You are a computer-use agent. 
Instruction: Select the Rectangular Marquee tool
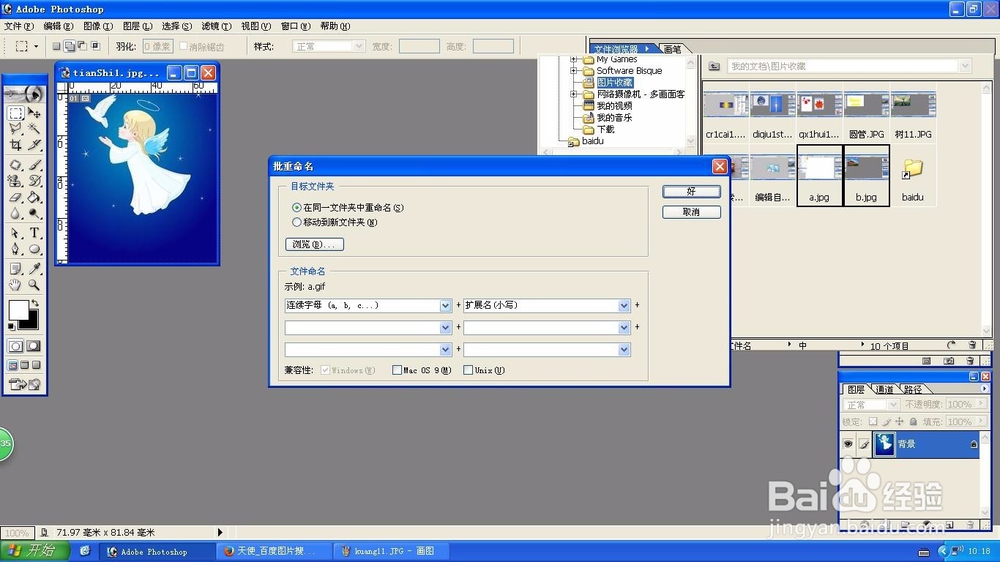pyautogui.click(x=15, y=113)
